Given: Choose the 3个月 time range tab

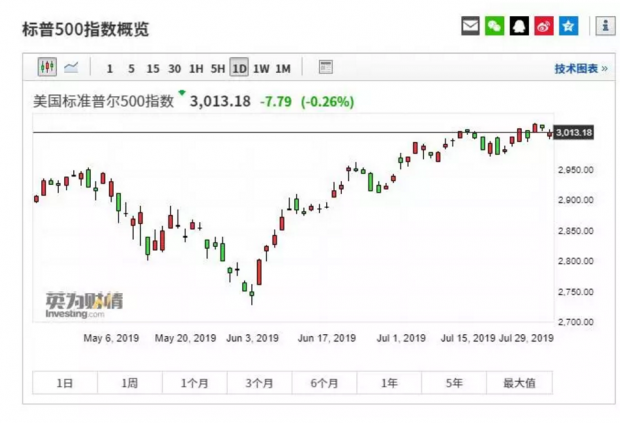Looking at the screenshot, I should pyautogui.click(x=259, y=383).
